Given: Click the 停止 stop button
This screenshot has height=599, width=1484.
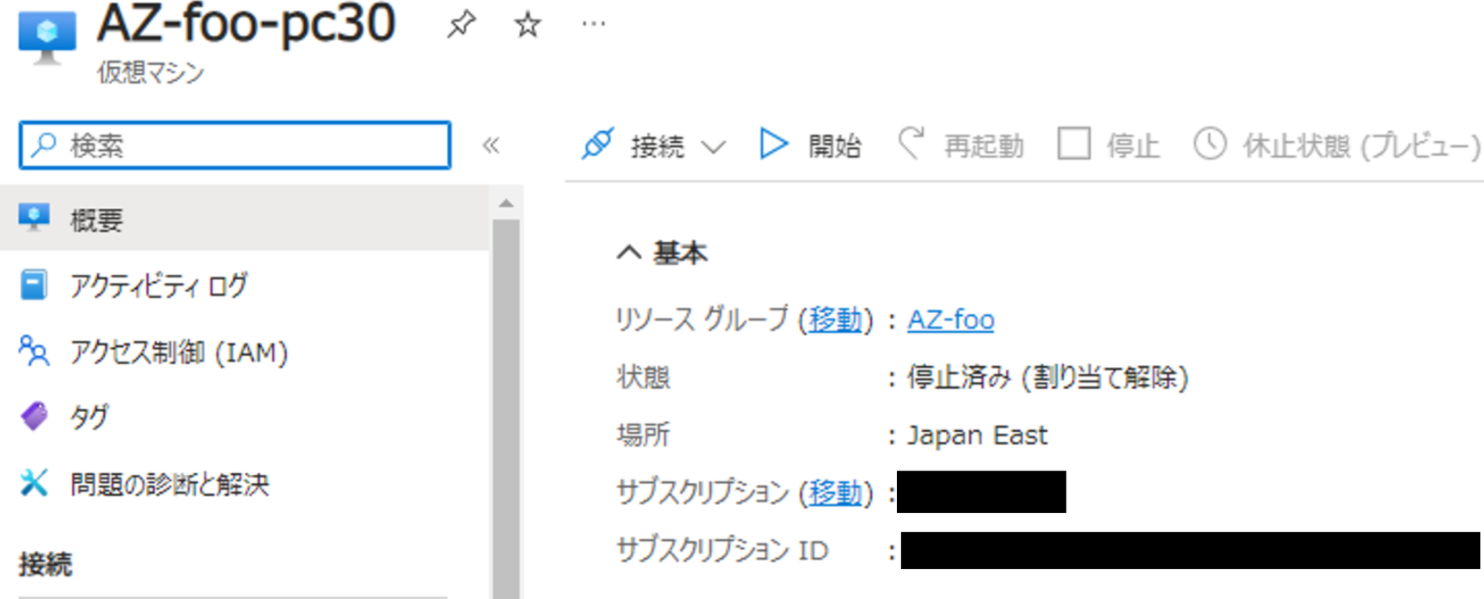Looking at the screenshot, I should 1109,146.
